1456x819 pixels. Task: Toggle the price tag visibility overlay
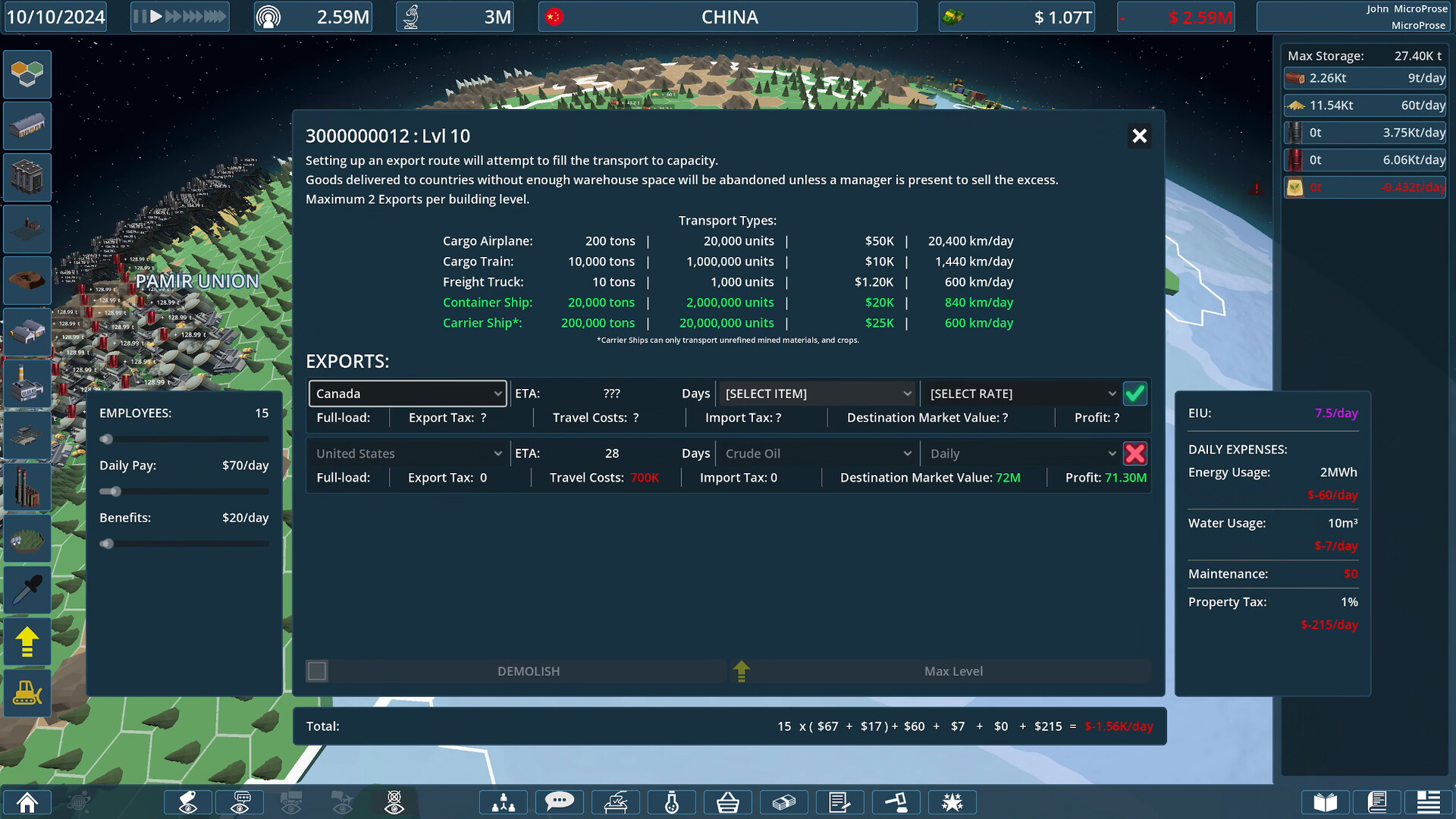(188, 802)
